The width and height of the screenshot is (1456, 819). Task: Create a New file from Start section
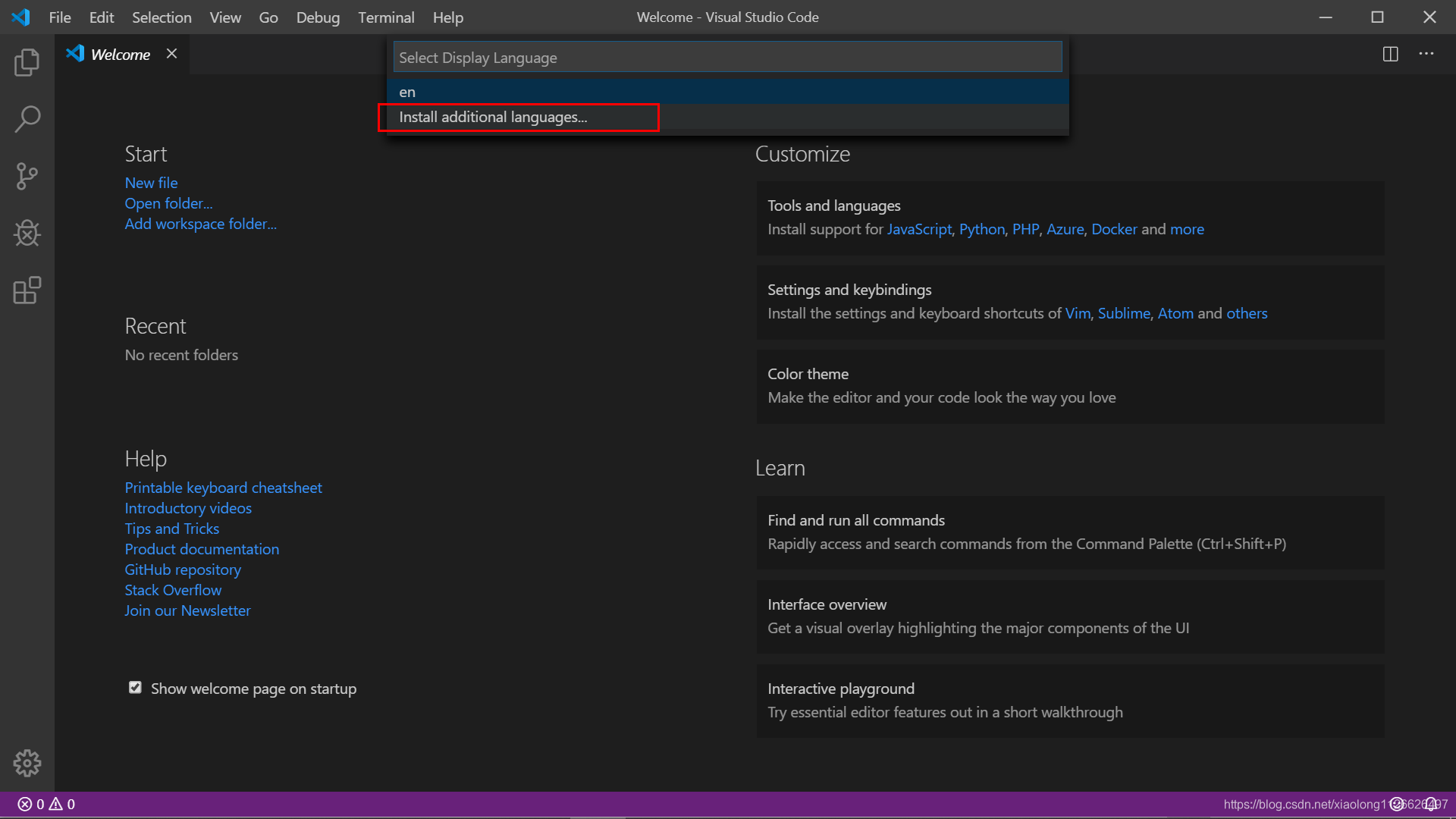point(151,182)
